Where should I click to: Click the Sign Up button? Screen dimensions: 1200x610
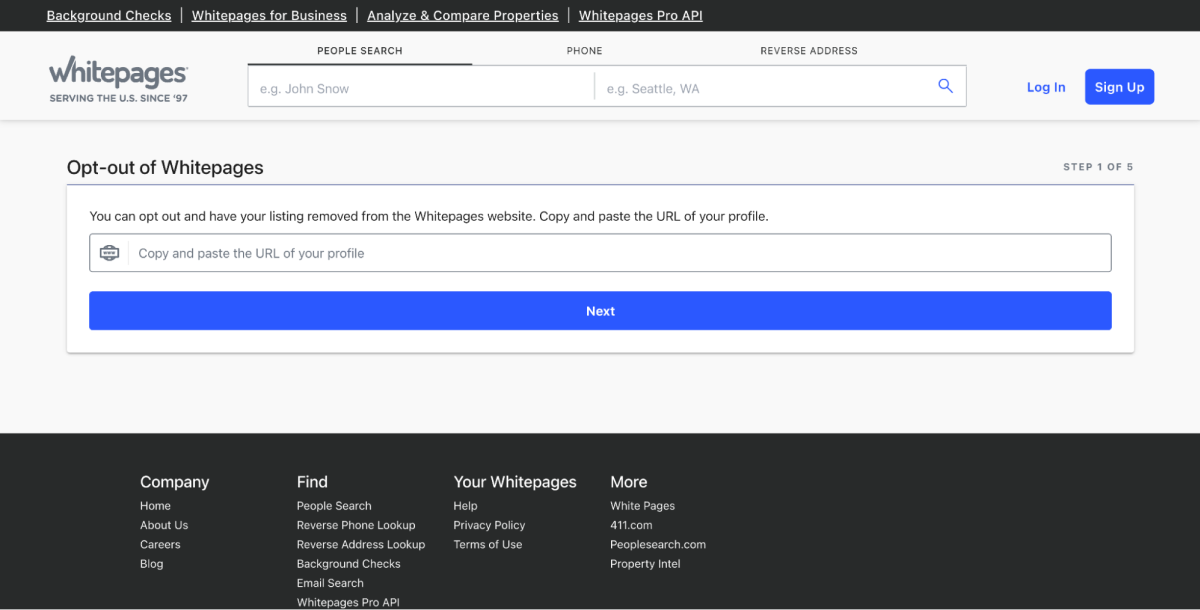click(1119, 87)
